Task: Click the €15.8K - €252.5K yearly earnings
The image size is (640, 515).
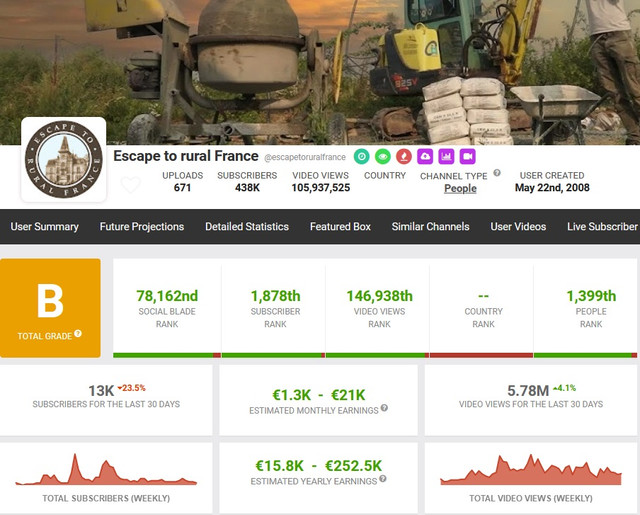Action: click(318, 466)
